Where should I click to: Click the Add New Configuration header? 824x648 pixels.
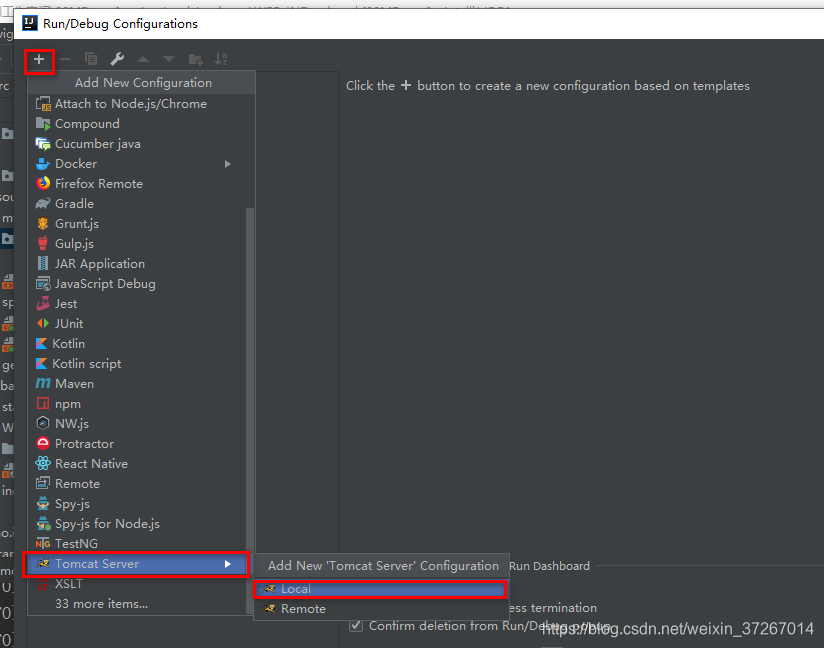coord(143,83)
